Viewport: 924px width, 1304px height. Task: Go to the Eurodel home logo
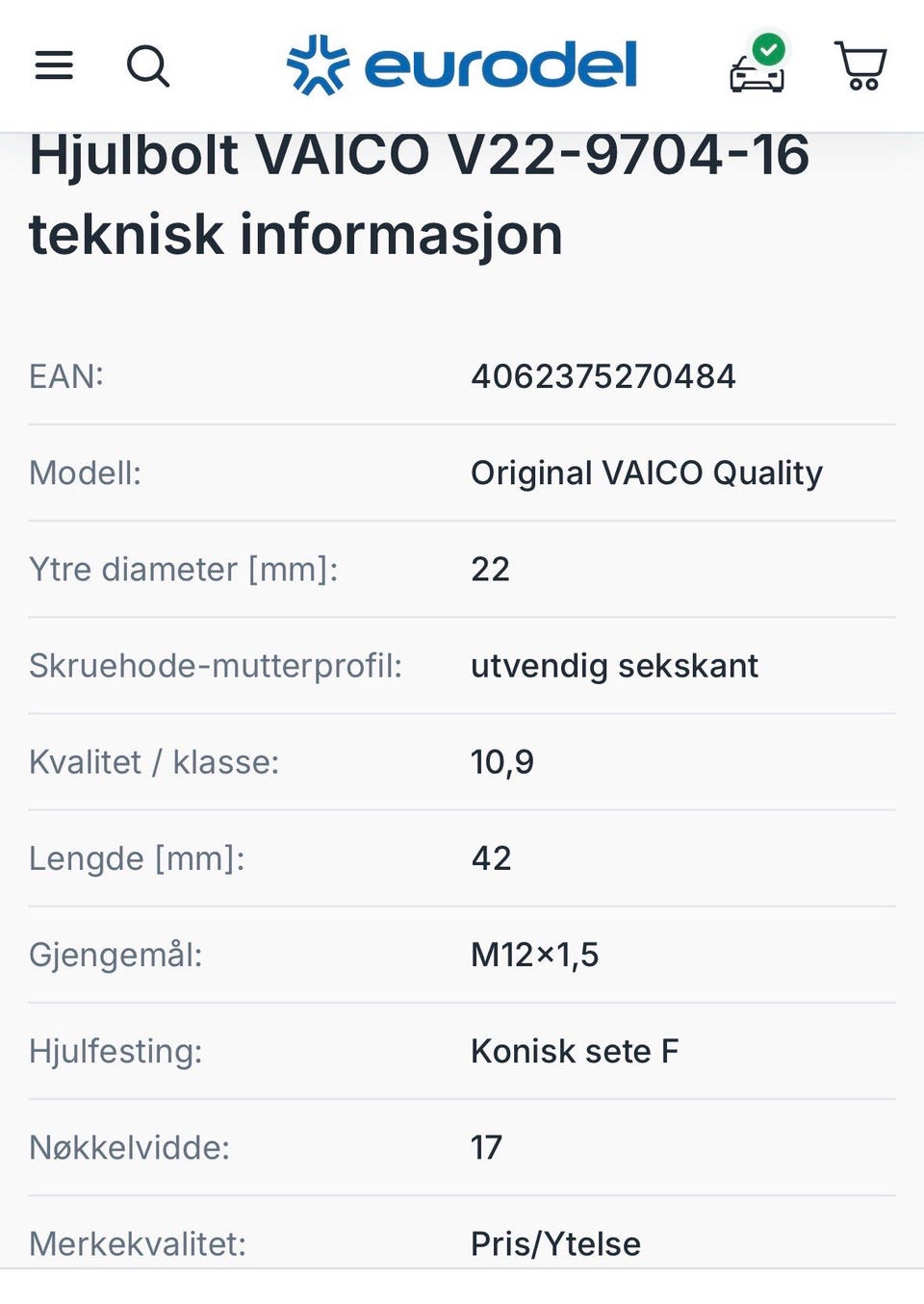[x=462, y=65]
